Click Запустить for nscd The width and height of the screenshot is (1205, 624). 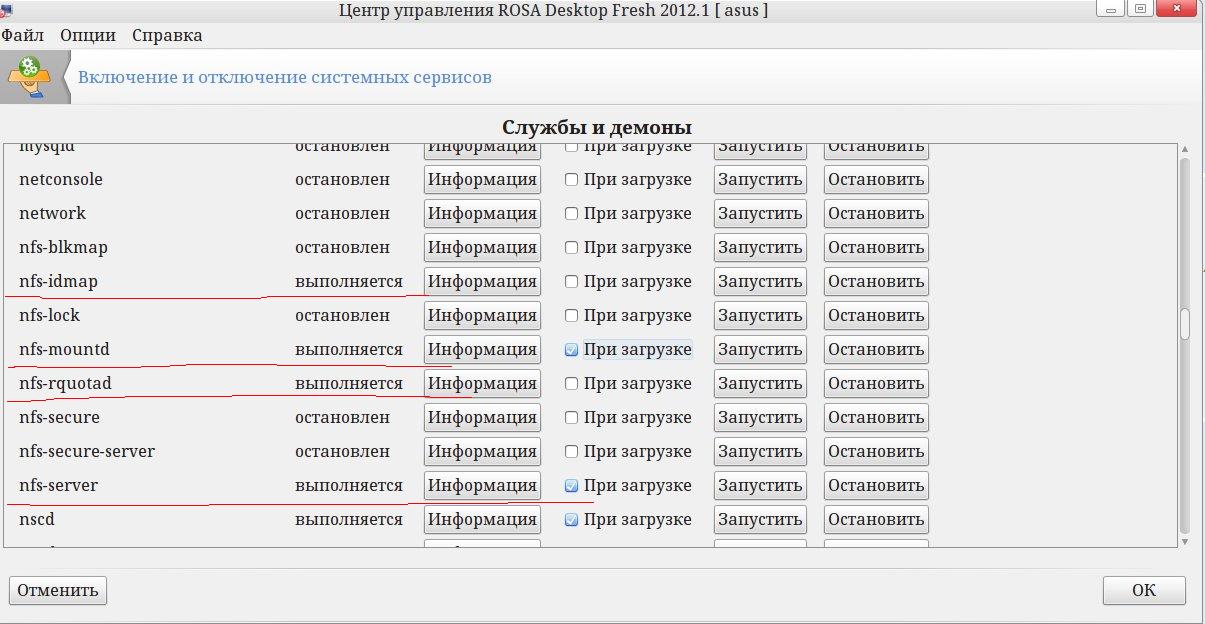click(x=760, y=520)
